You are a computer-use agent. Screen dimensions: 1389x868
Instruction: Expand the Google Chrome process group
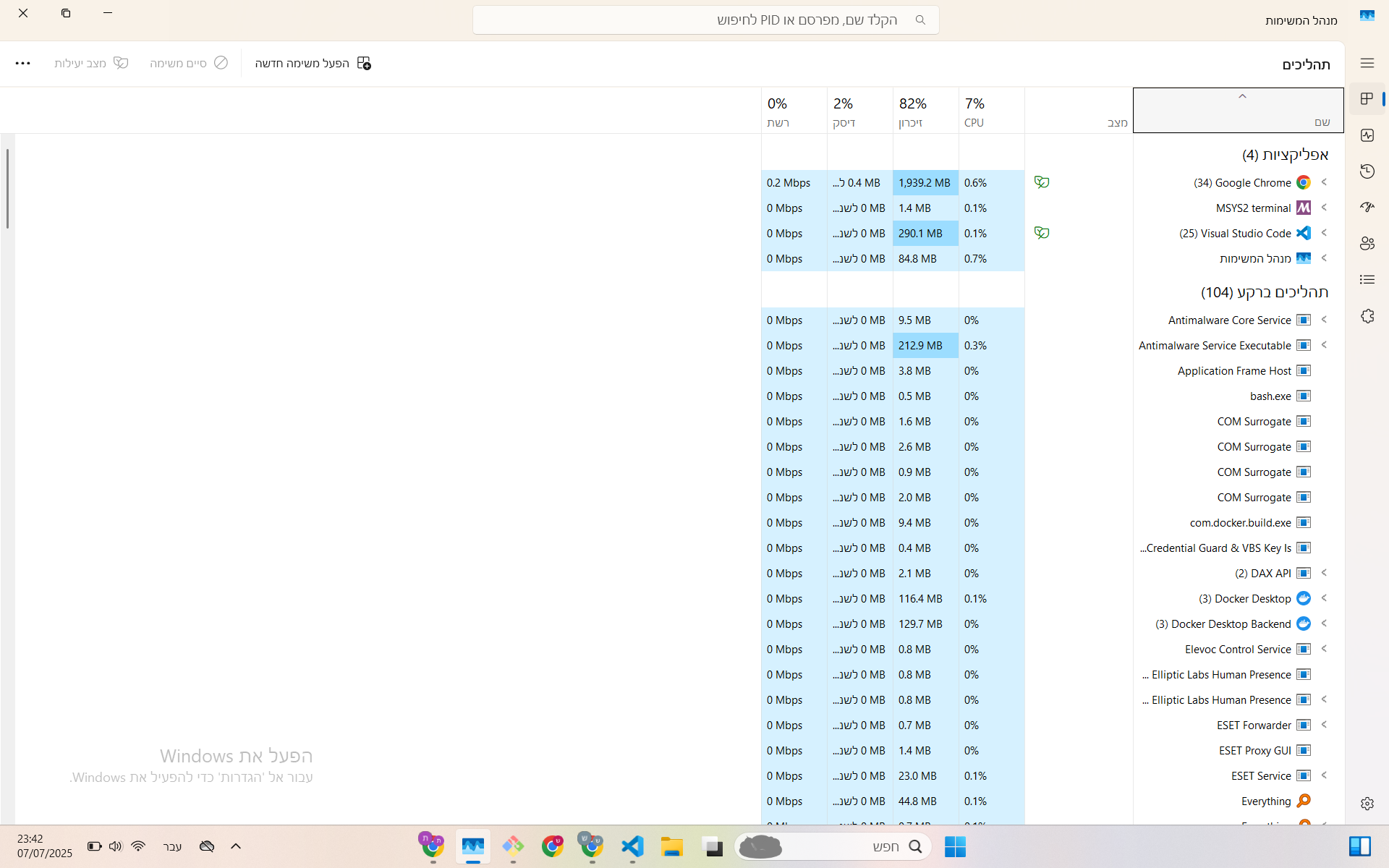point(1325,182)
